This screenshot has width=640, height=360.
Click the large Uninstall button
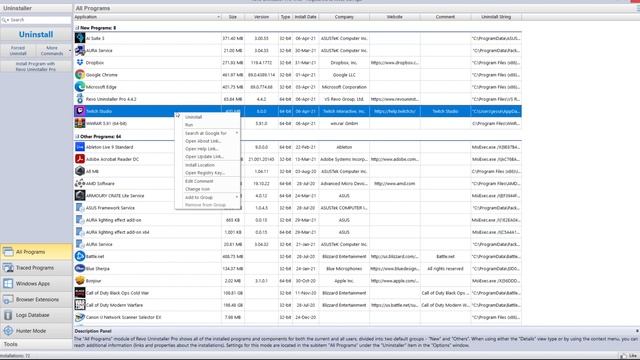[36, 34]
